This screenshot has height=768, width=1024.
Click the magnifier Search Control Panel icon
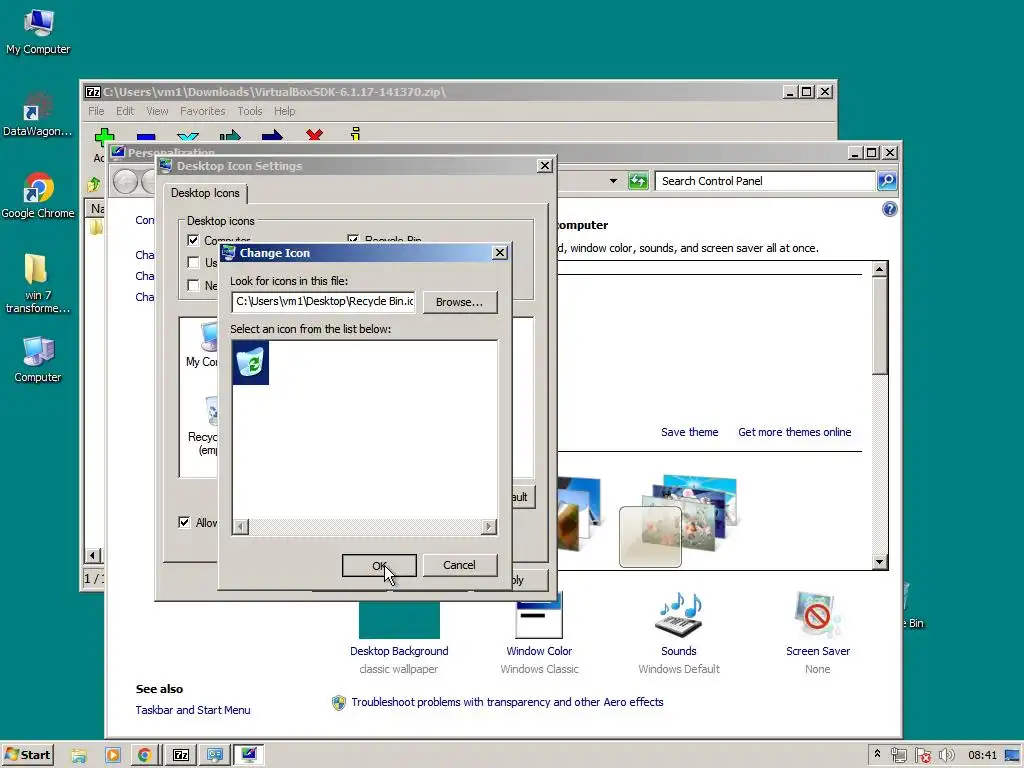[x=887, y=181]
